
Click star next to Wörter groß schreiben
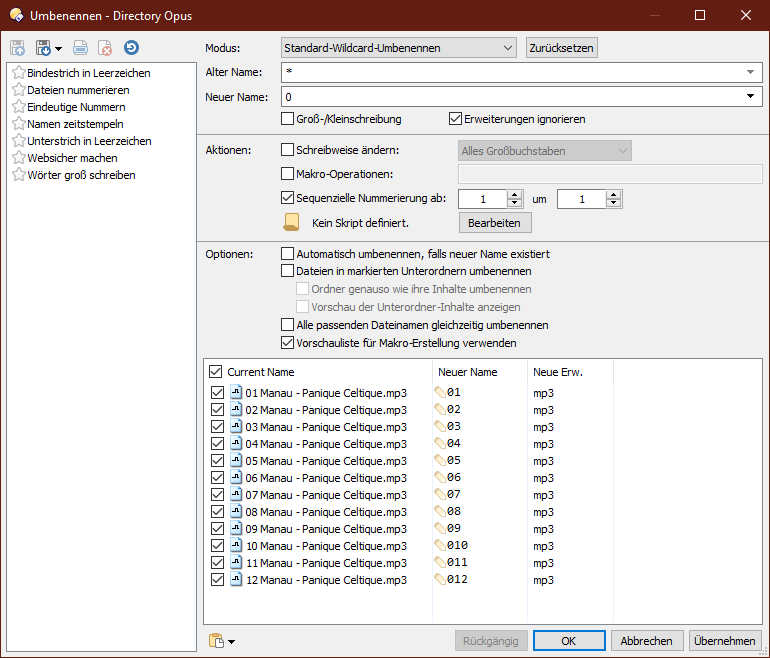click(19, 175)
